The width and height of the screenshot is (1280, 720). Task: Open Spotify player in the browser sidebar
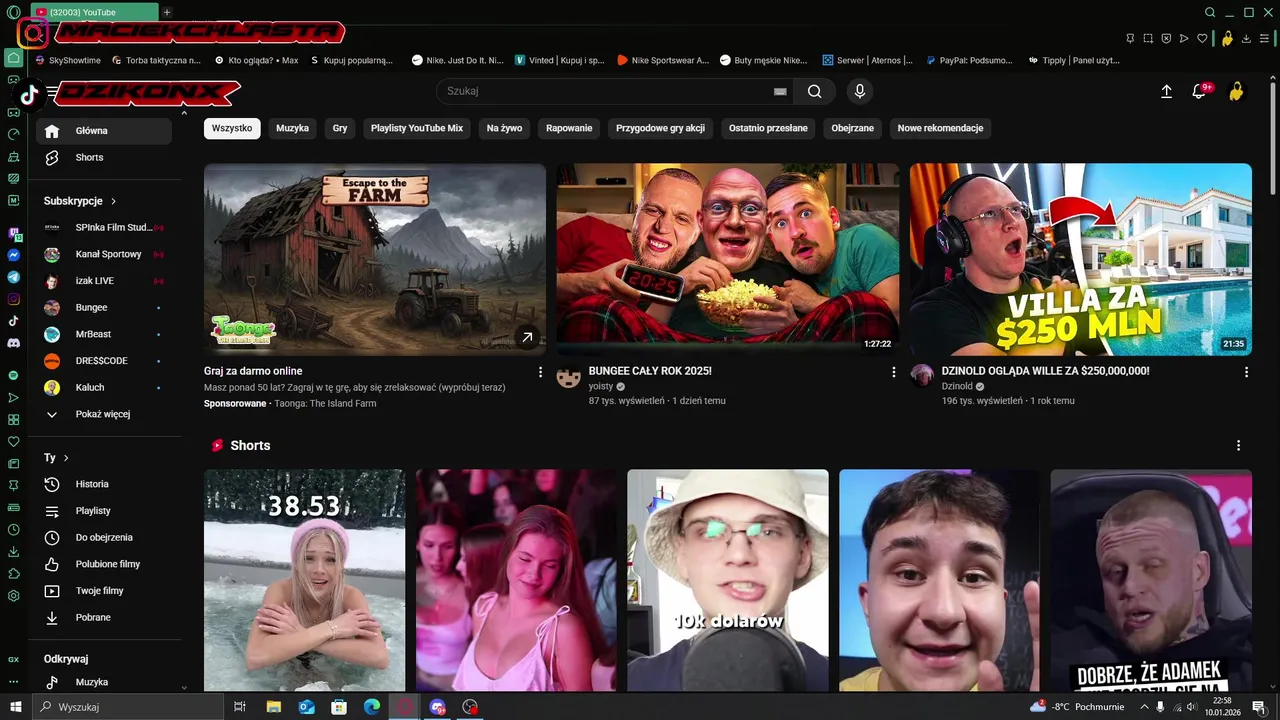14,375
